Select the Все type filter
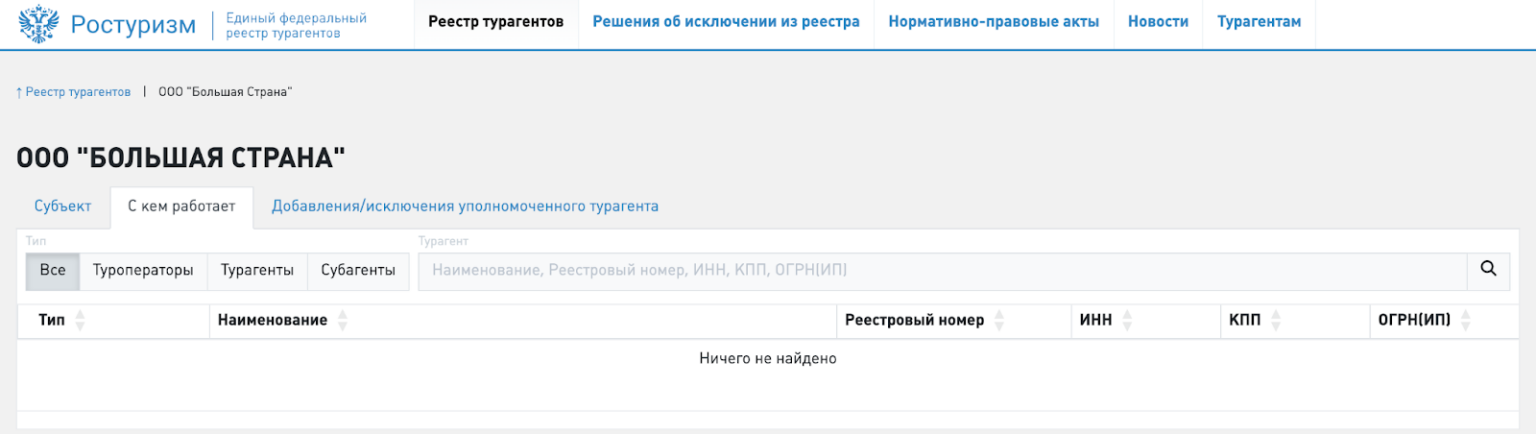Viewport: 1536px width, 434px height. 52,271
